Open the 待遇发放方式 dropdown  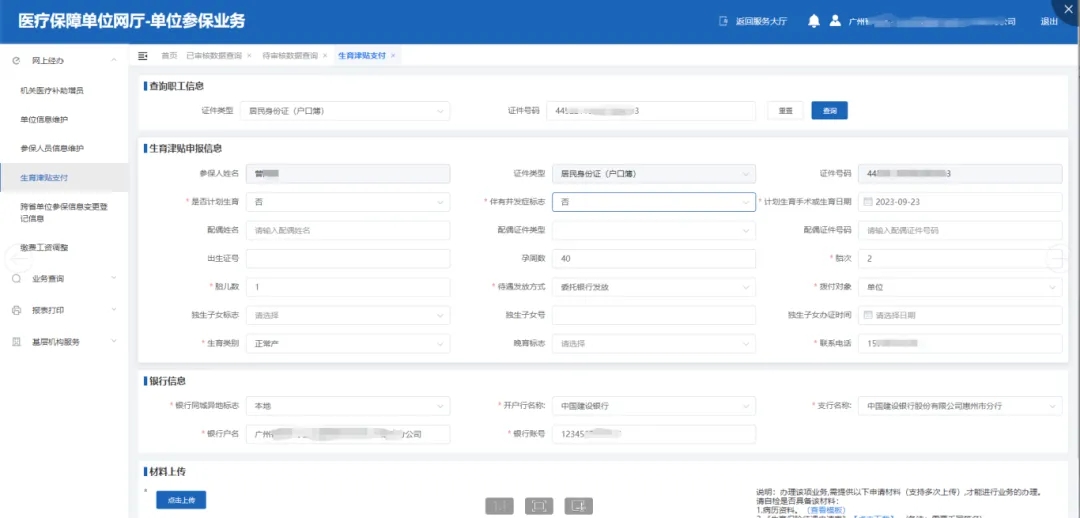(653, 287)
